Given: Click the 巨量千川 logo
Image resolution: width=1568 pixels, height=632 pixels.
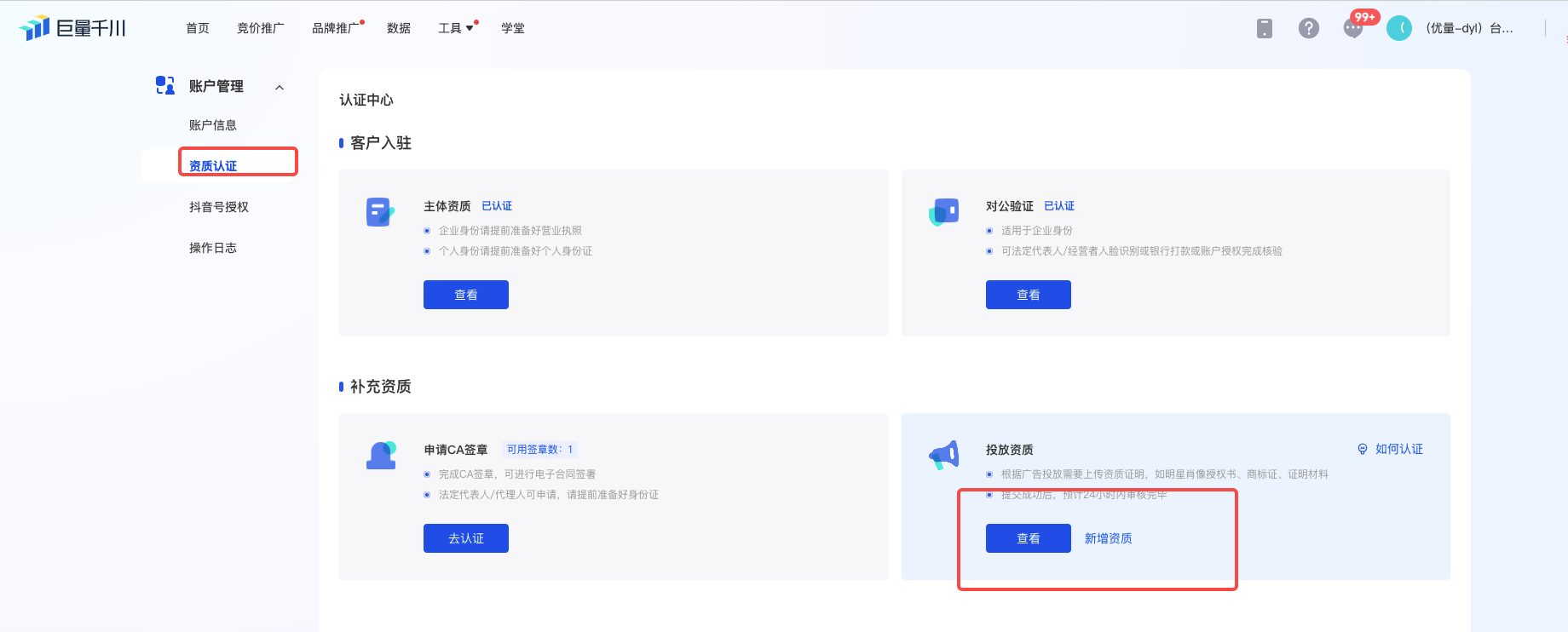Looking at the screenshot, I should (72, 28).
